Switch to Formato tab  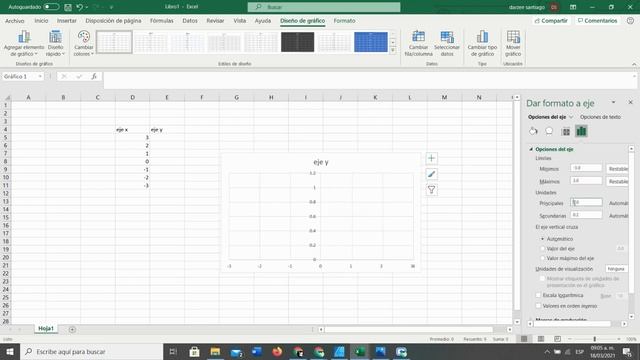click(344, 20)
